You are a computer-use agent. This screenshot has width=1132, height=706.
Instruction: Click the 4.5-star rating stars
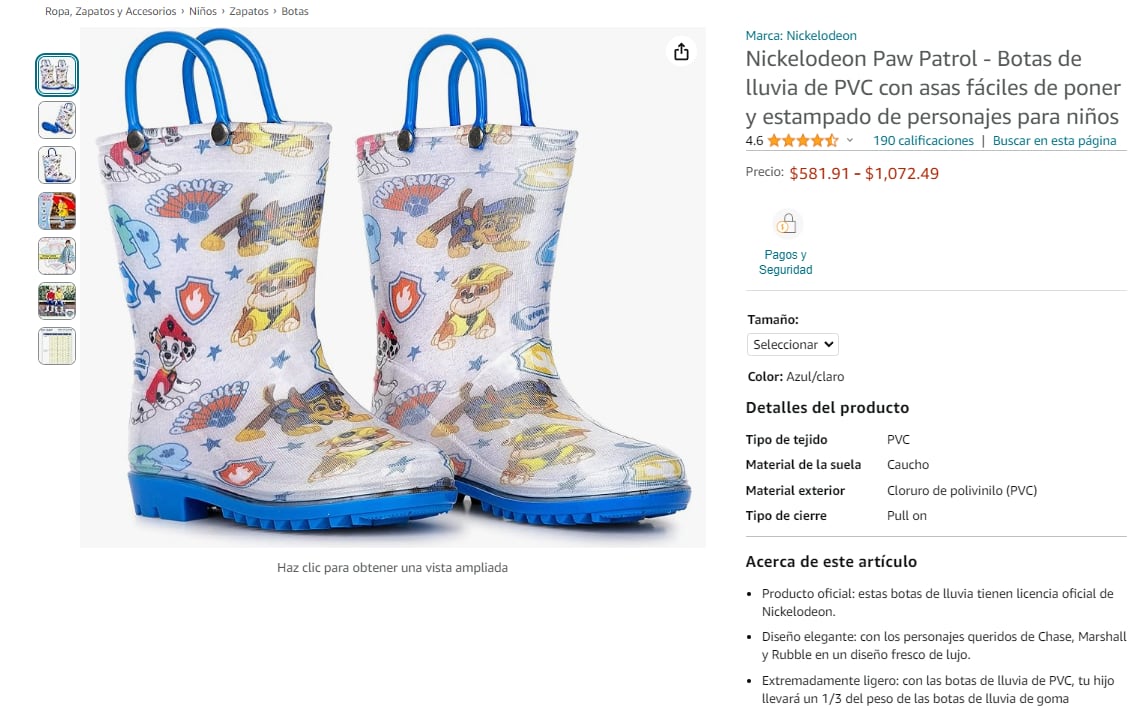pos(802,141)
